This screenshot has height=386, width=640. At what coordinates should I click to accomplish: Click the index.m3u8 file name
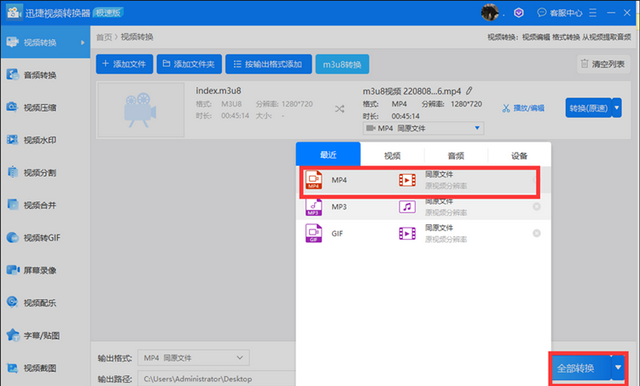pyautogui.click(x=218, y=91)
